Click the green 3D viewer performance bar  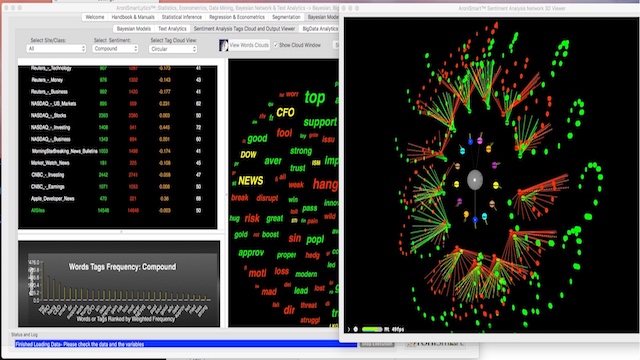click(372, 329)
